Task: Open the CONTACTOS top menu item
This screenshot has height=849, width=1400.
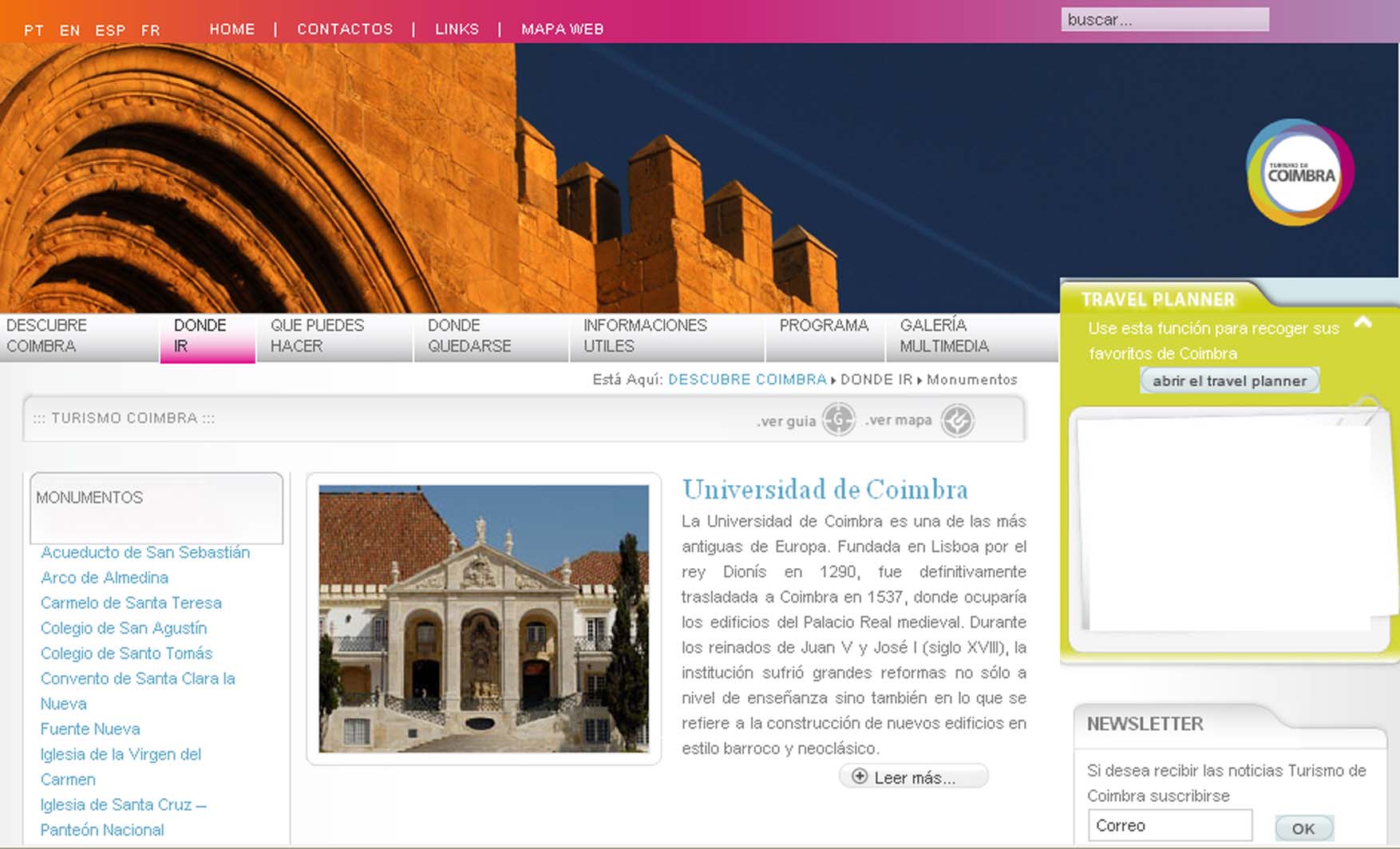Action: (345, 30)
